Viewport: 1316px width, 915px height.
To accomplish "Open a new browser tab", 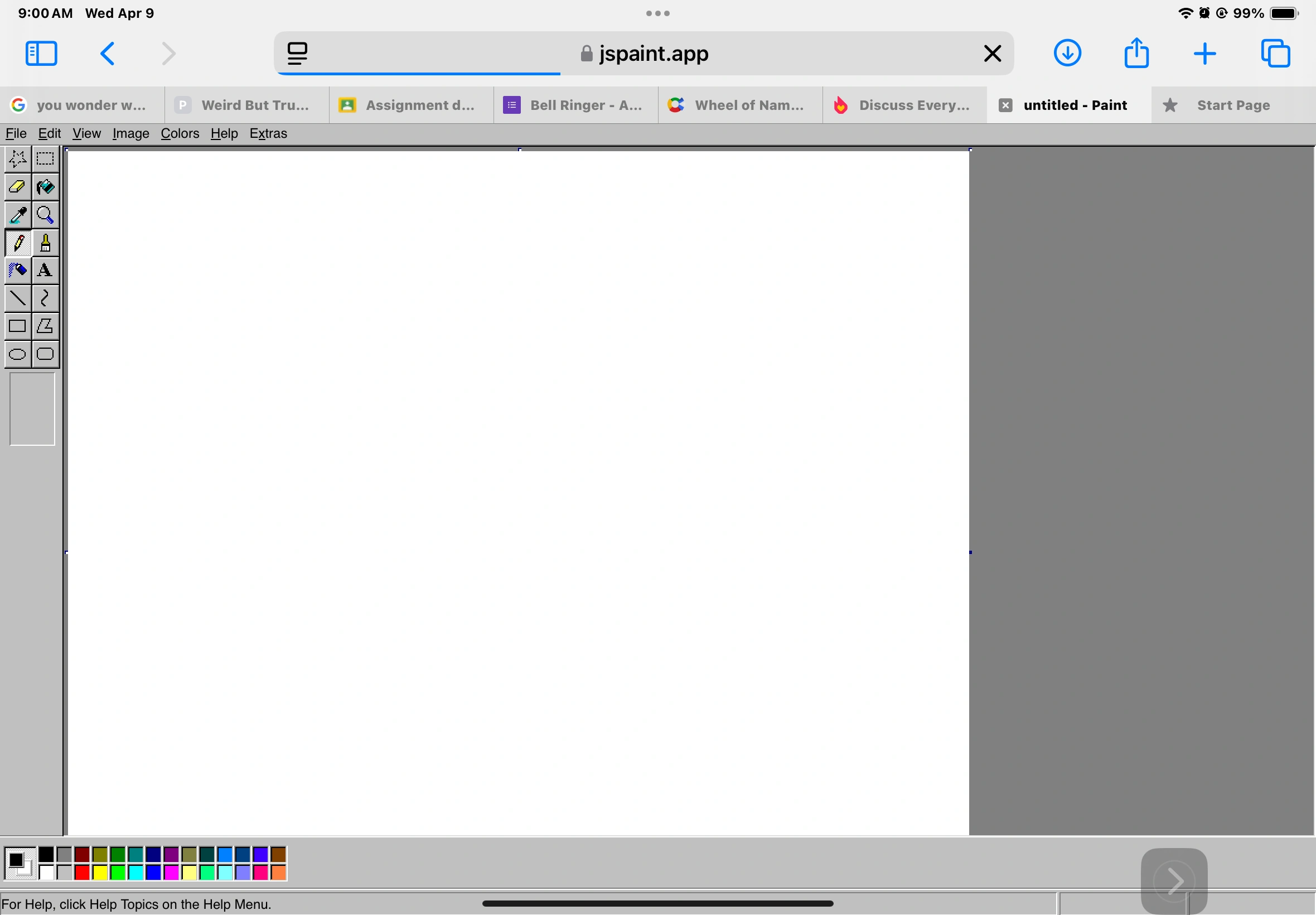I will (x=1204, y=54).
